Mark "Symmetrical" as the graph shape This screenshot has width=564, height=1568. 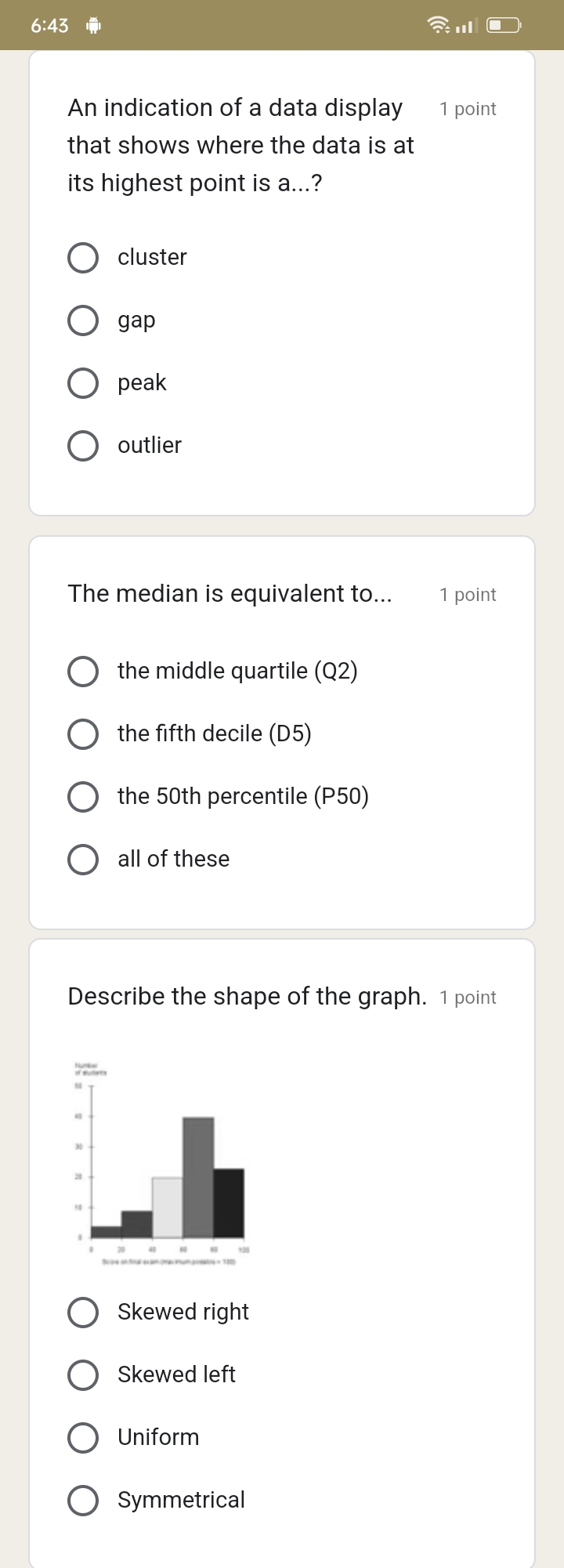[83, 1500]
